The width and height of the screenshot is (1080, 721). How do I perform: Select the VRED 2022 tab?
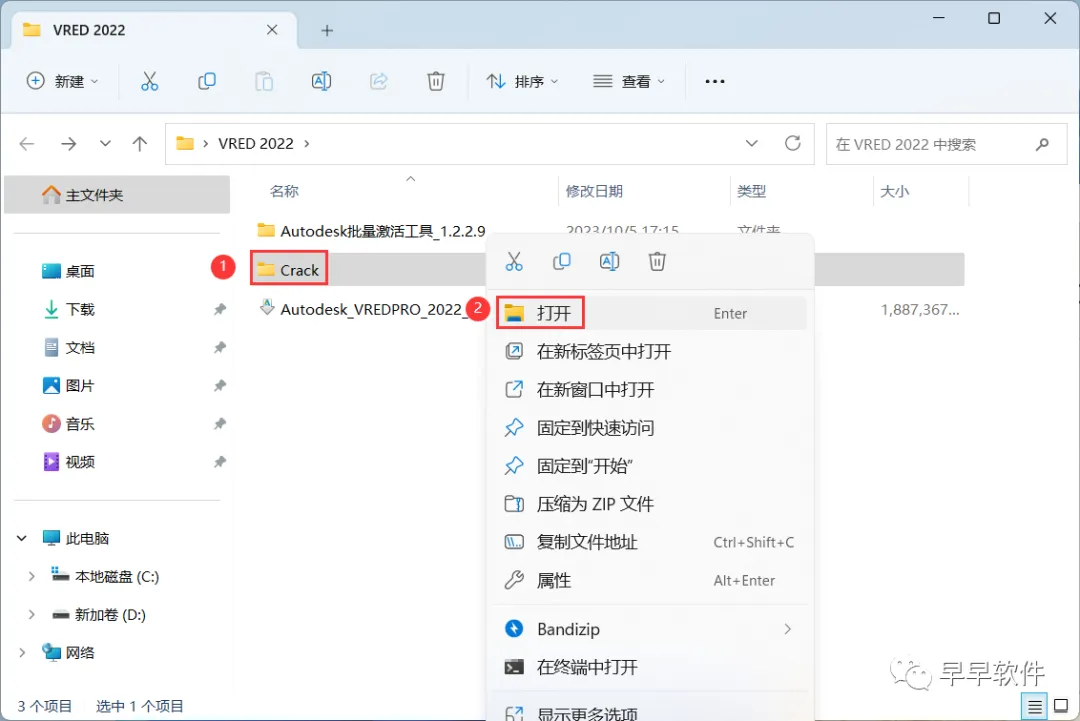[154, 30]
